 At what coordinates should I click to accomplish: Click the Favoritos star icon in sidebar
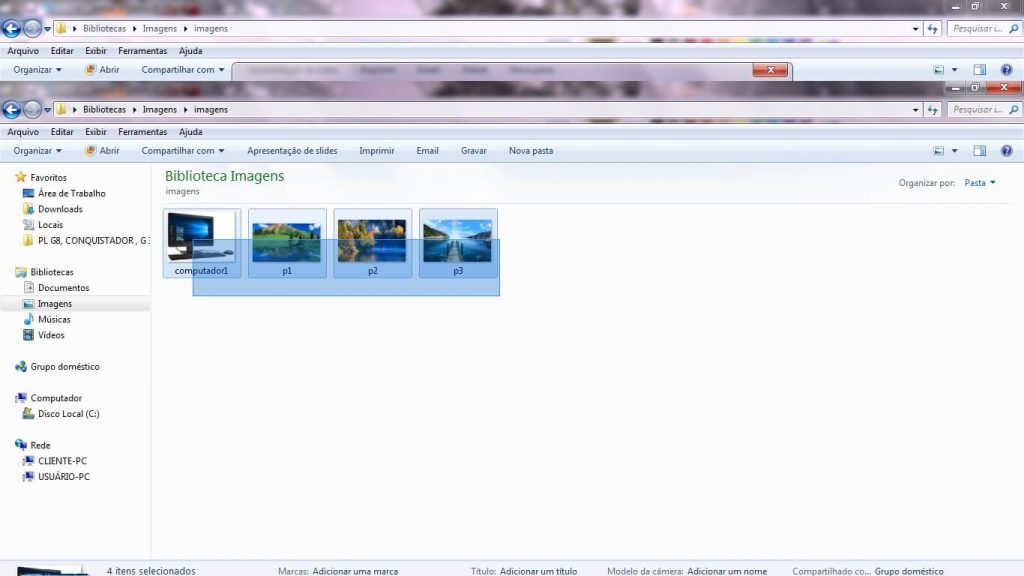(x=21, y=177)
